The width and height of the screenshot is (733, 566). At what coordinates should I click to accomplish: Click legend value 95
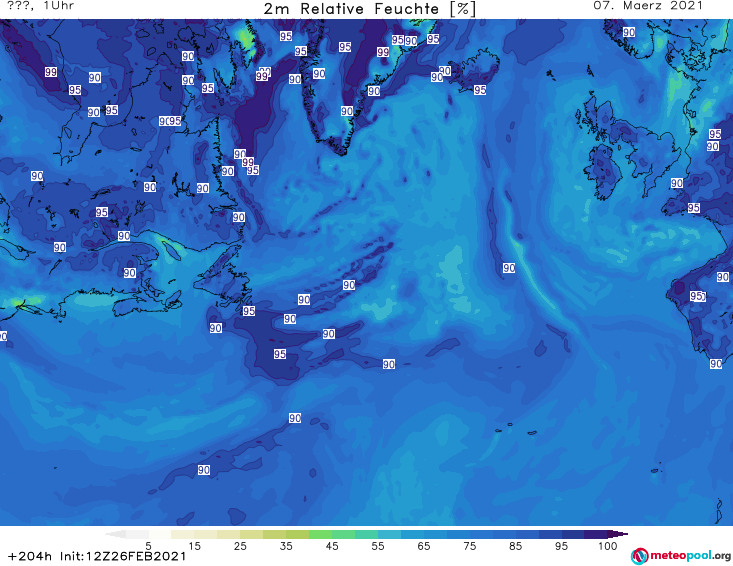561,546
